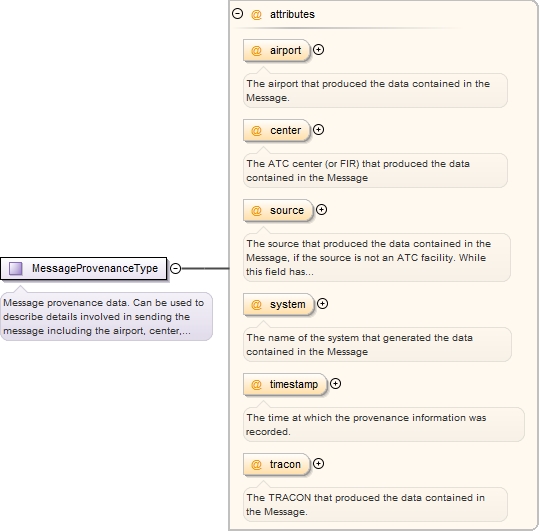Expand the timestamp attribute plus icon

[335, 384]
